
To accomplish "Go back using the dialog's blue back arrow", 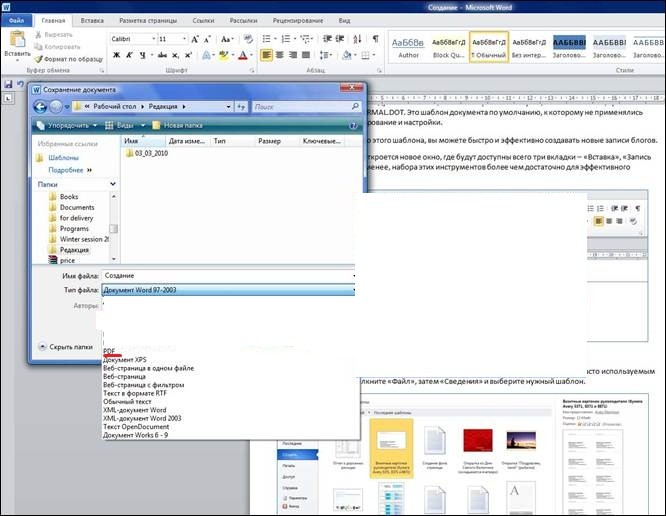I will click(40, 107).
